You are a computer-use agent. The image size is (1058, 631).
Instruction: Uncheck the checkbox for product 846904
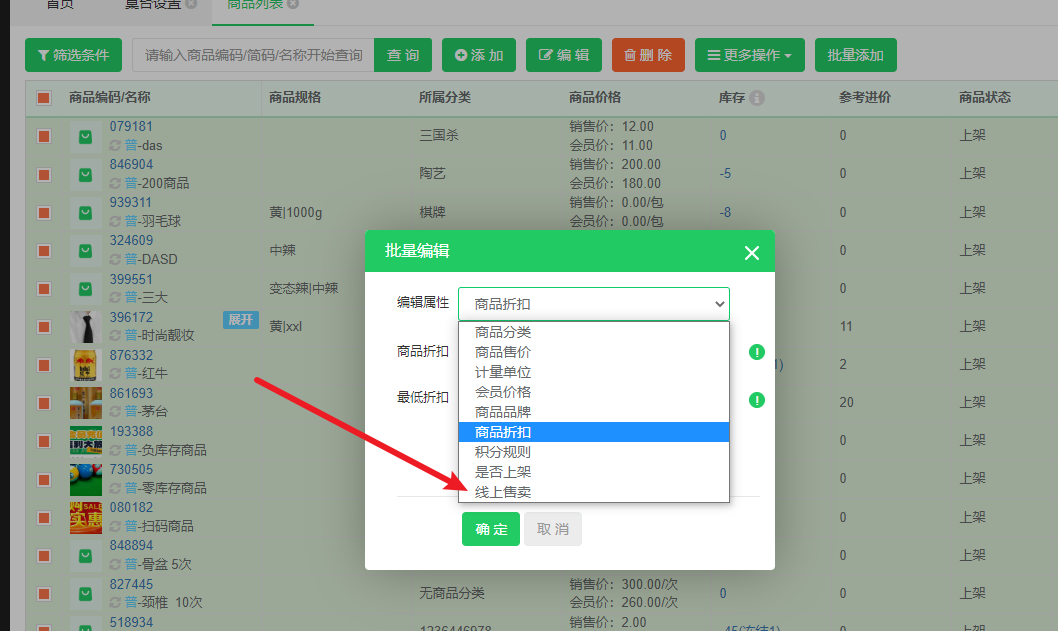click(x=44, y=174)
